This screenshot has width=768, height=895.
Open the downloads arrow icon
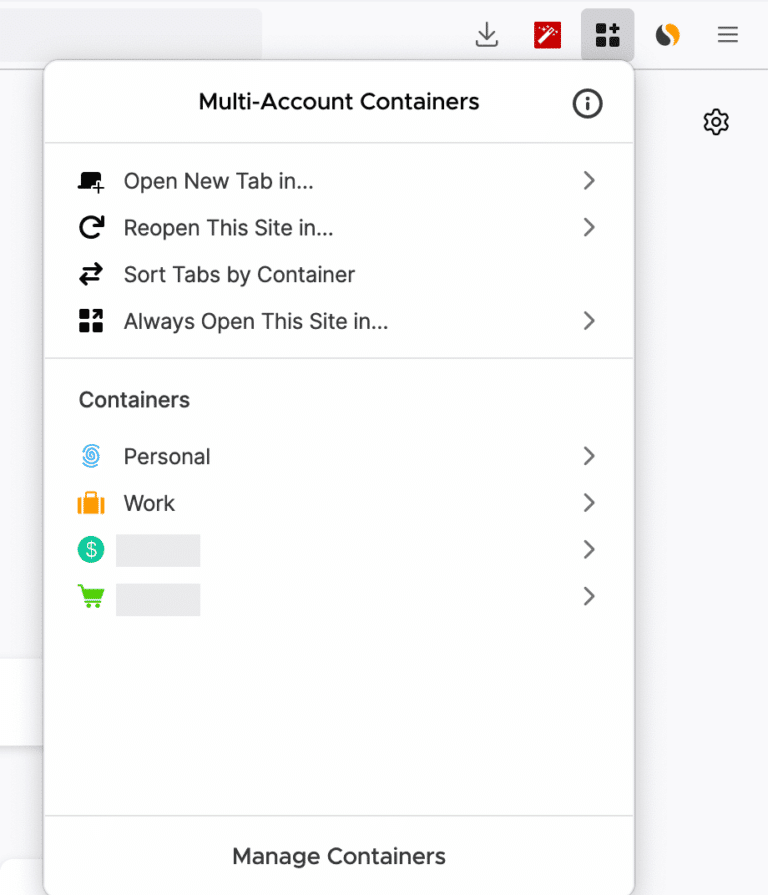click(487, 35)
